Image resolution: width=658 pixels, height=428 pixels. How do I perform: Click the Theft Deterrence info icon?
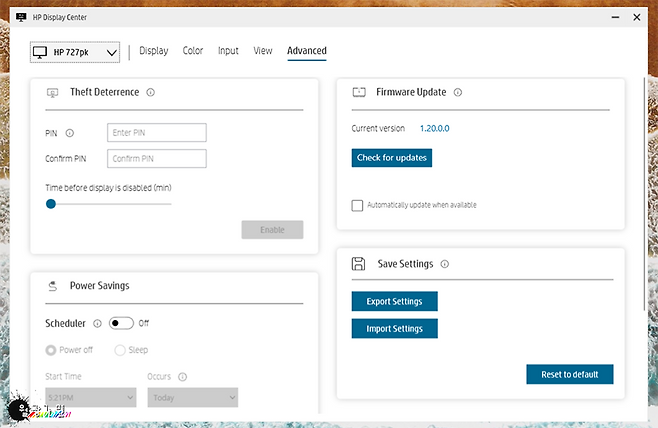pyautogui.click(x=150, y=92)
